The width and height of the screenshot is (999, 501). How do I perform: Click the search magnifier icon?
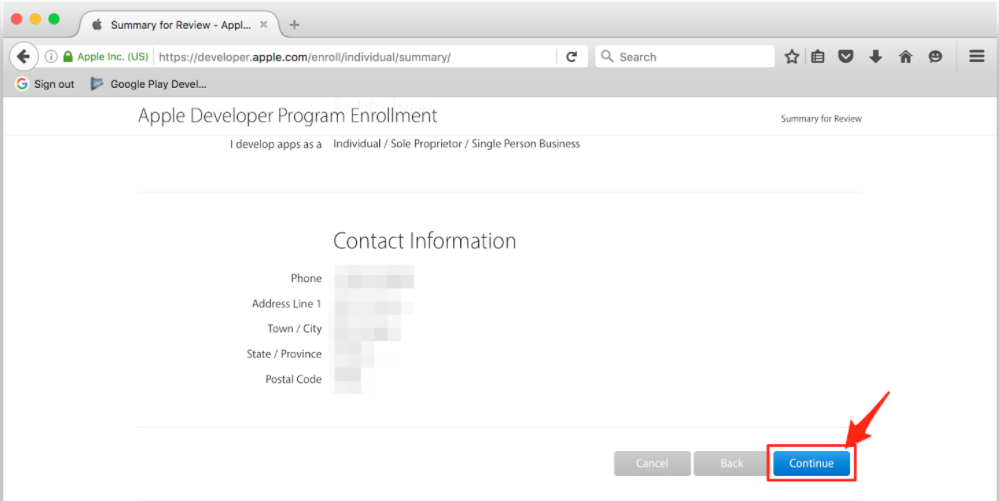pos(607,57)
